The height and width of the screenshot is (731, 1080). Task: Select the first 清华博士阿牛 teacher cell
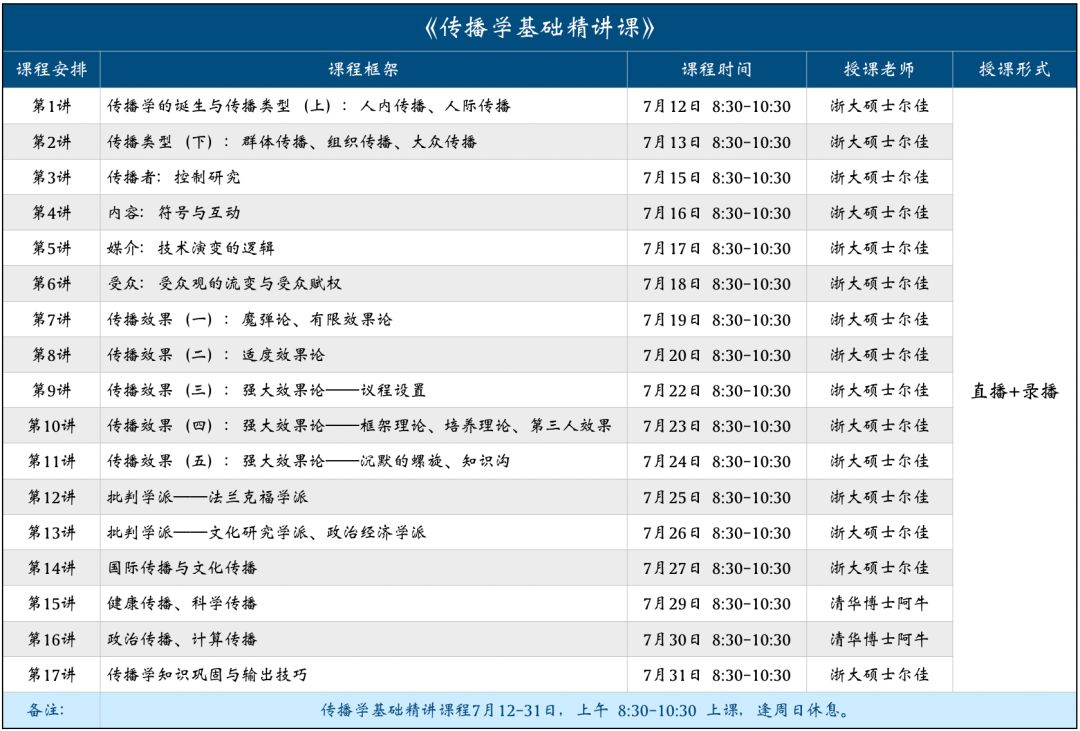(879, 603)
